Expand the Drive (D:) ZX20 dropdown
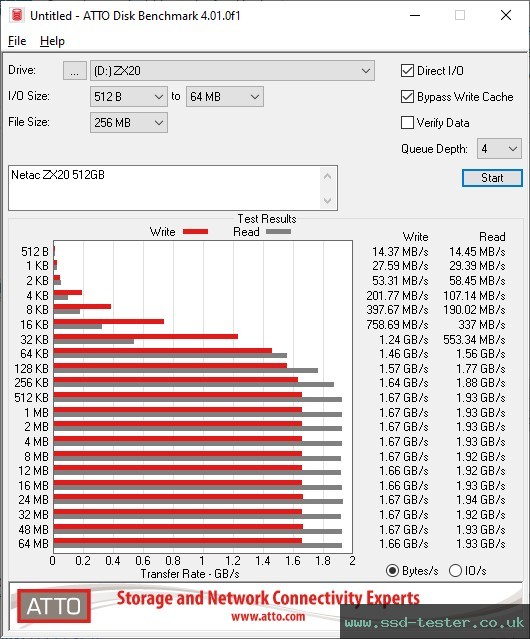Viewport: 530px width, 639px height. tap(232, 71)
